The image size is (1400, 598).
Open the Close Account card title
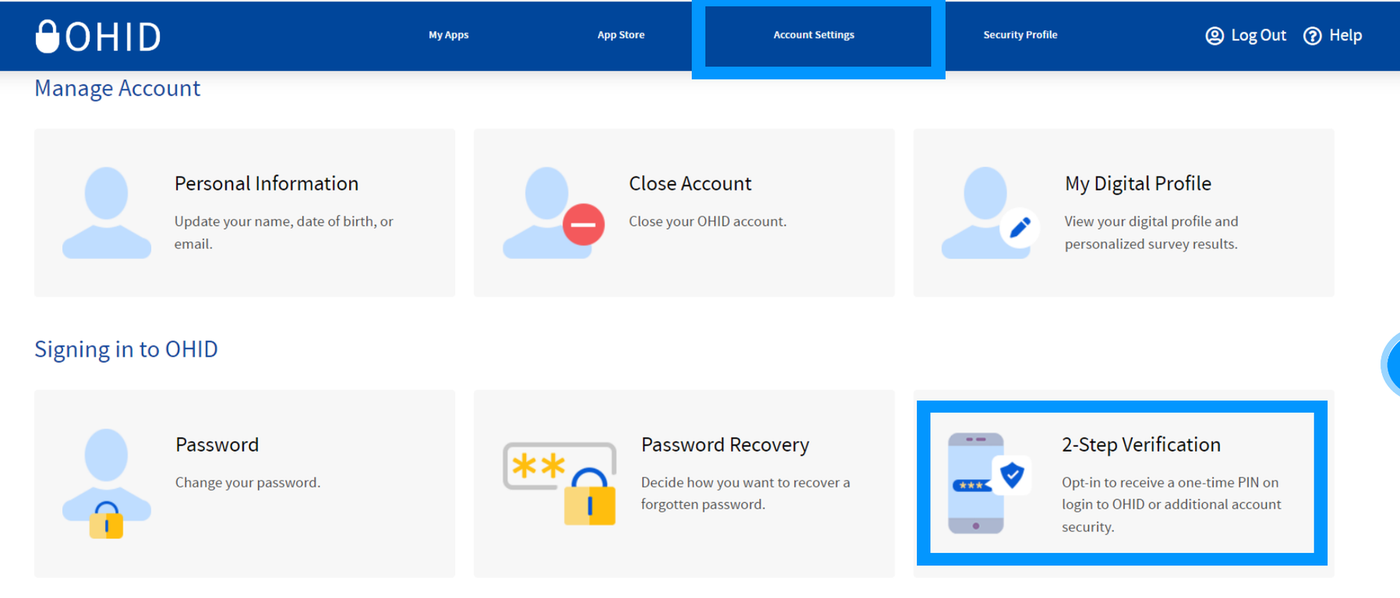coord(690,183)
